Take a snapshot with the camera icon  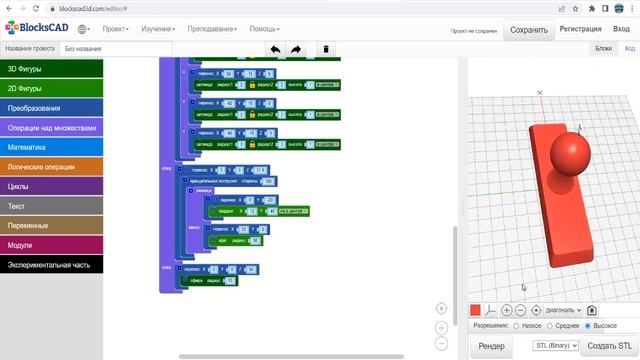(592, 311)
